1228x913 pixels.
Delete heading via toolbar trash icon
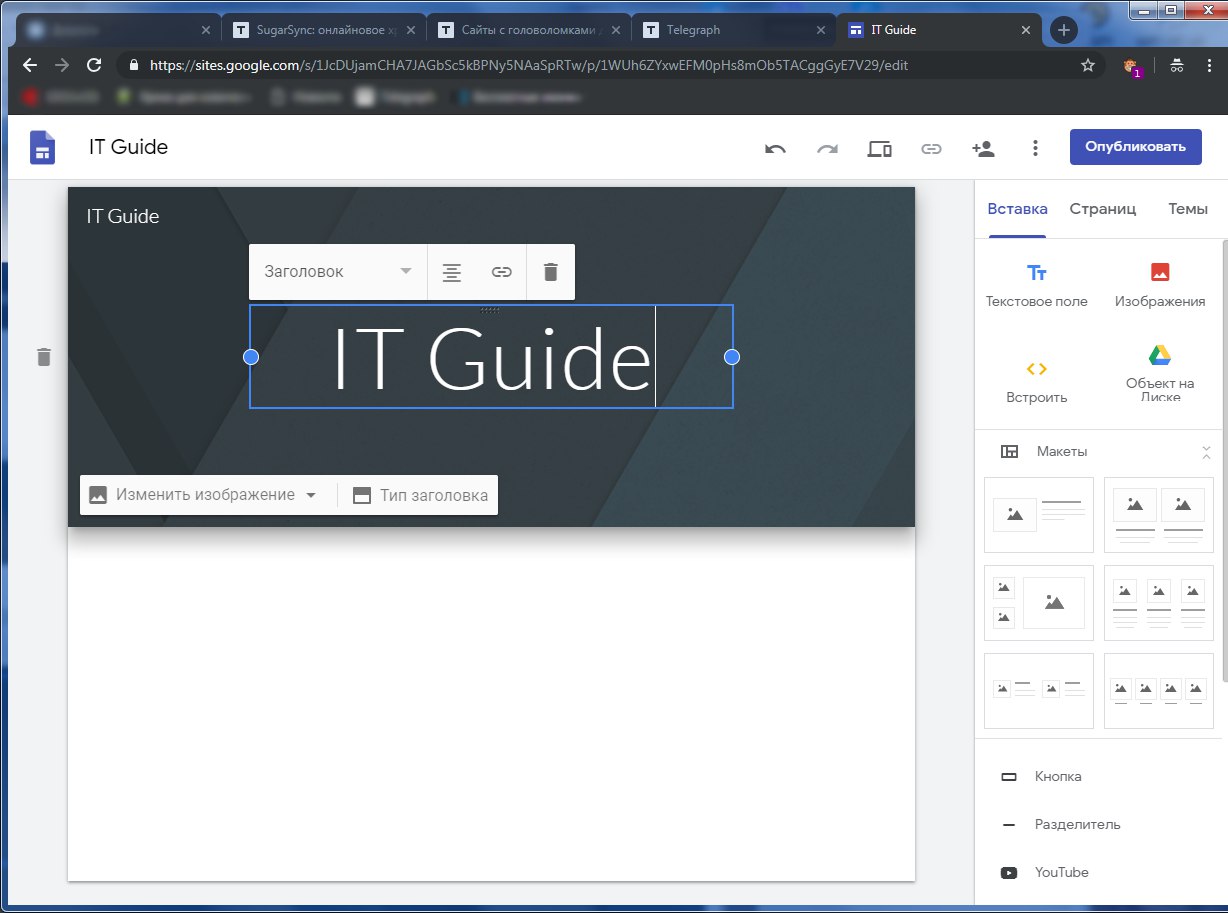coord(550,272)
